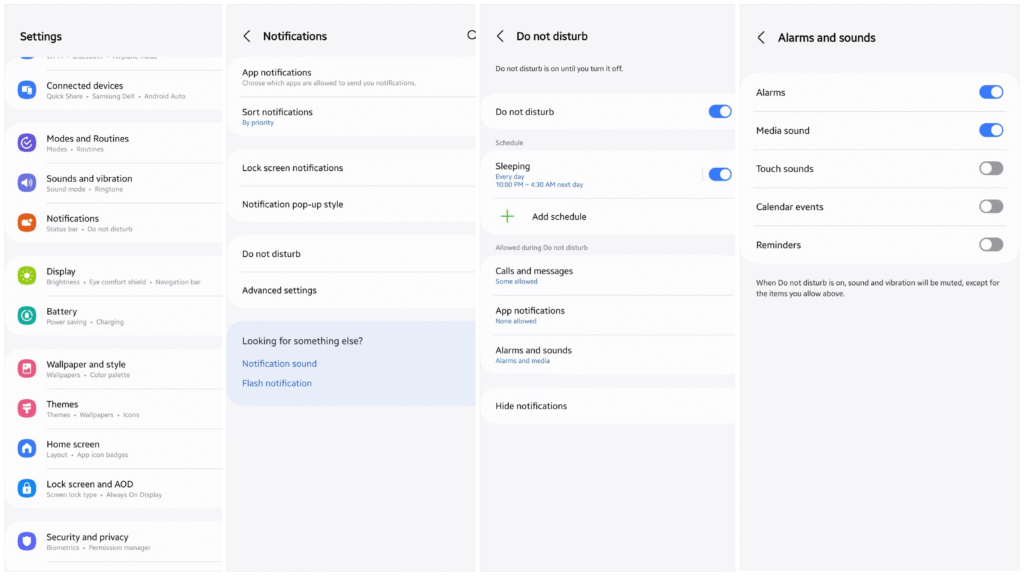
Task: Enable the Touch sounds toggle
Action: pos(990,169)
